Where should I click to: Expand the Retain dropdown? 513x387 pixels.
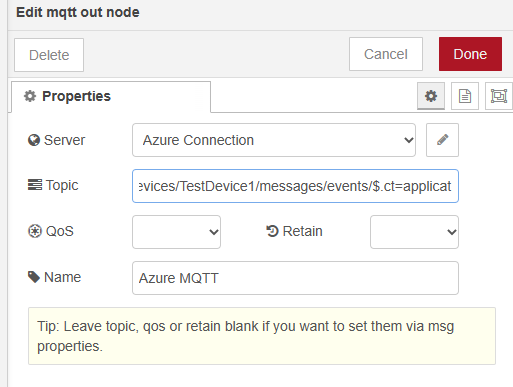414,232
